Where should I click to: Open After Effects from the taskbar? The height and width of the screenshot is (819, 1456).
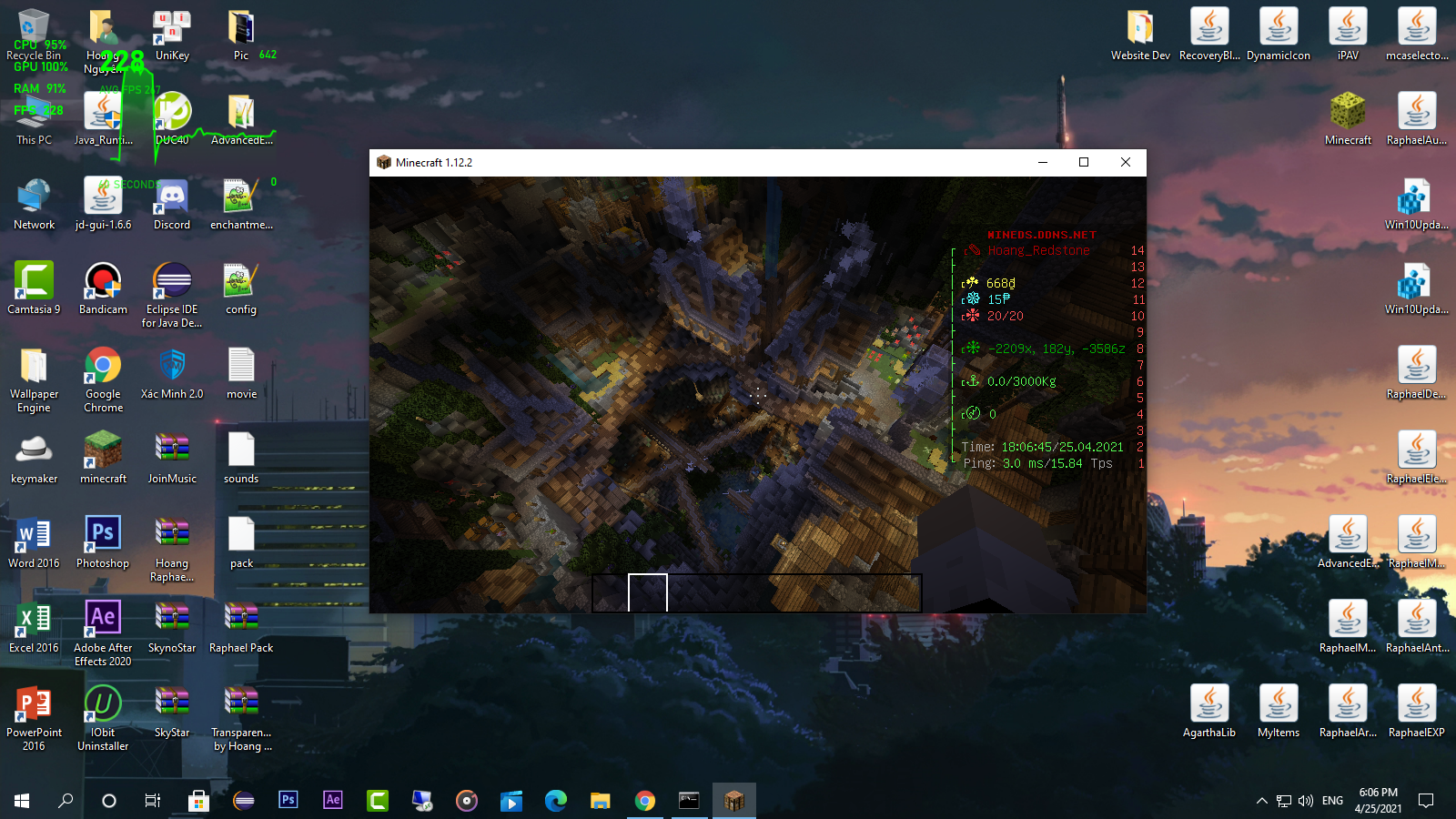click(333, 801)
